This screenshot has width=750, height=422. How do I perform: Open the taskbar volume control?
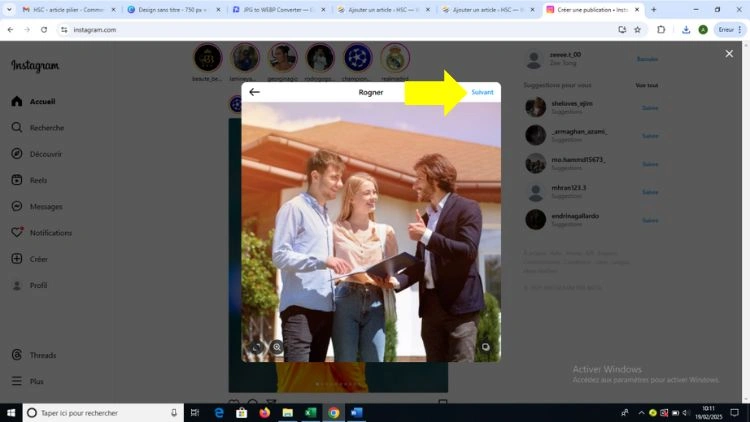pos(685,413)
